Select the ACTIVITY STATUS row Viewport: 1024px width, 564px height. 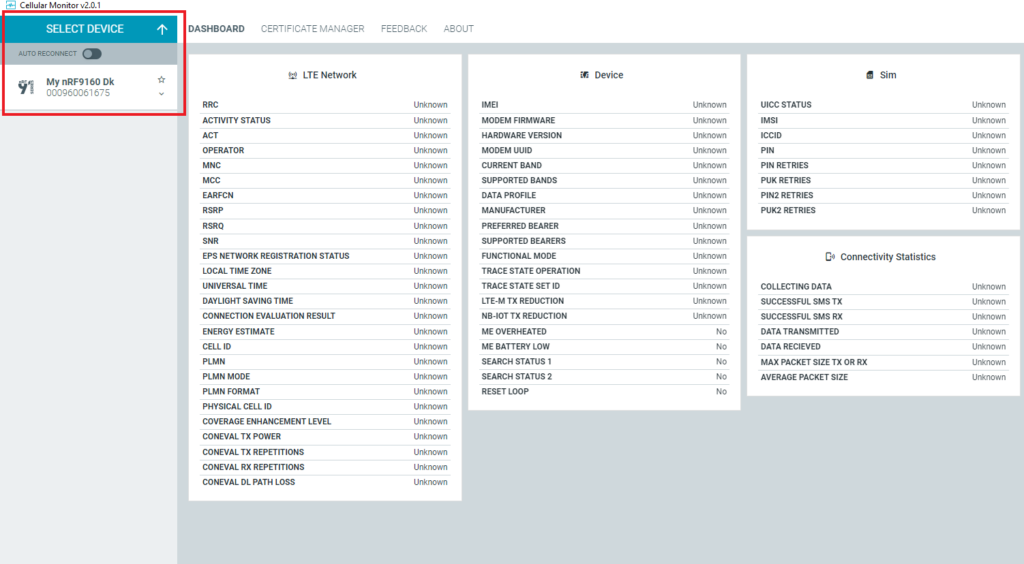tap(325, 120)
